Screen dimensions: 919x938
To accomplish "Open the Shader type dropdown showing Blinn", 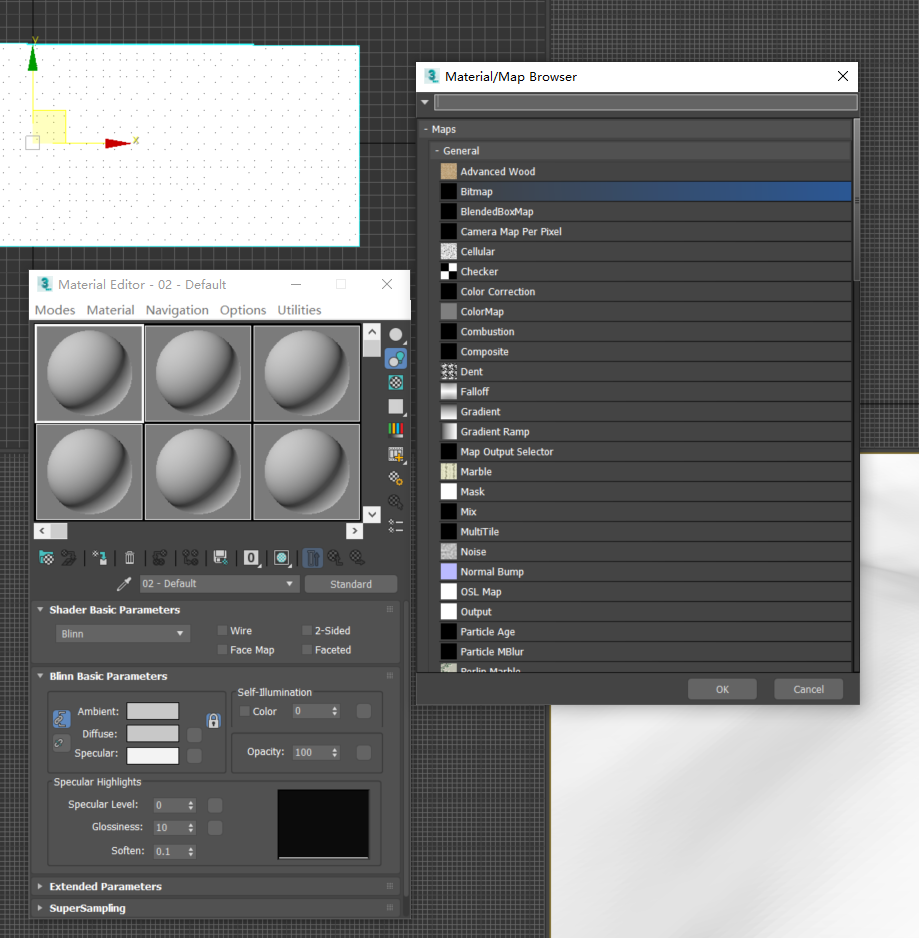I will [122, 633].
